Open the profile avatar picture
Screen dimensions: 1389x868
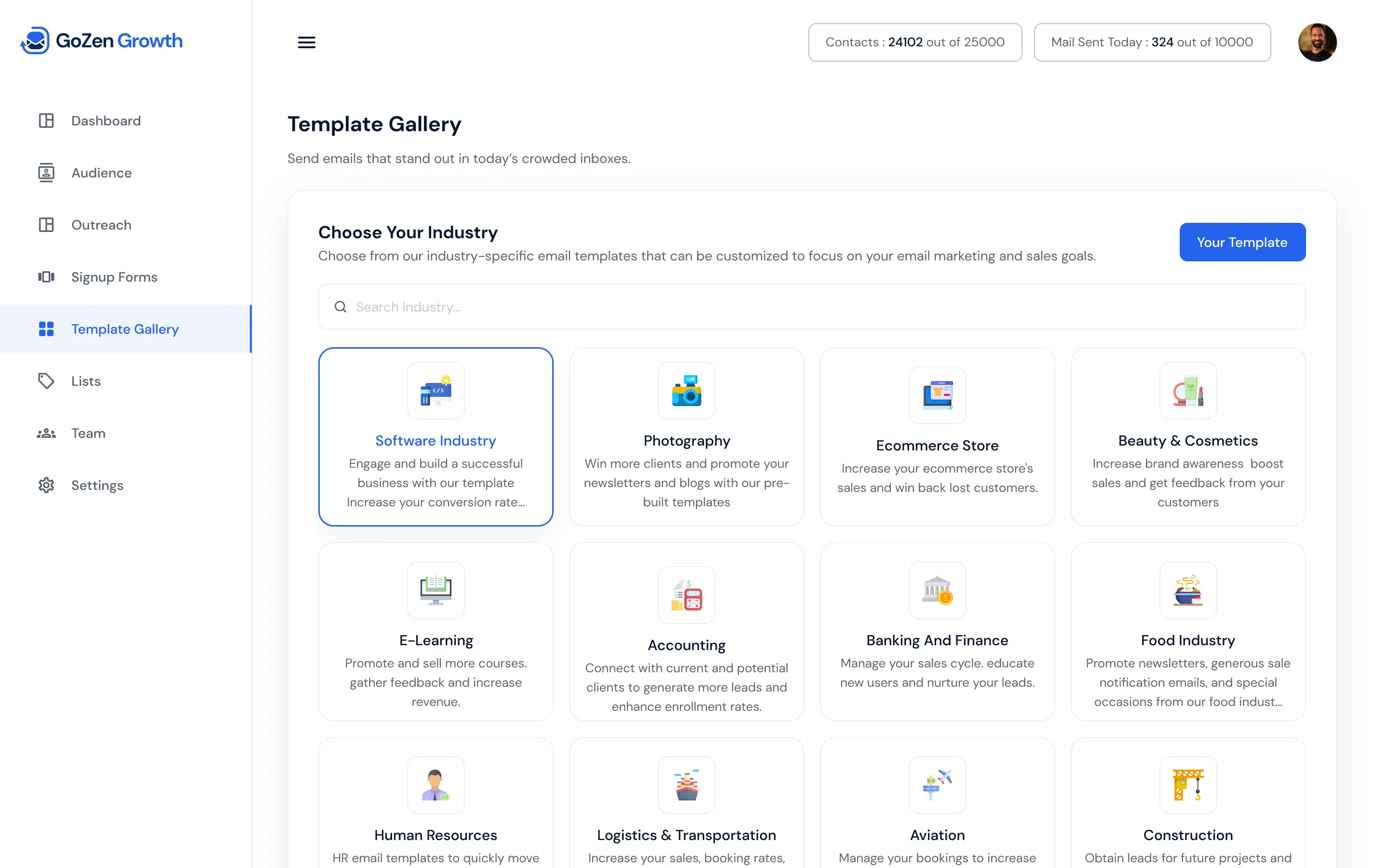[x=1317, y=42]
